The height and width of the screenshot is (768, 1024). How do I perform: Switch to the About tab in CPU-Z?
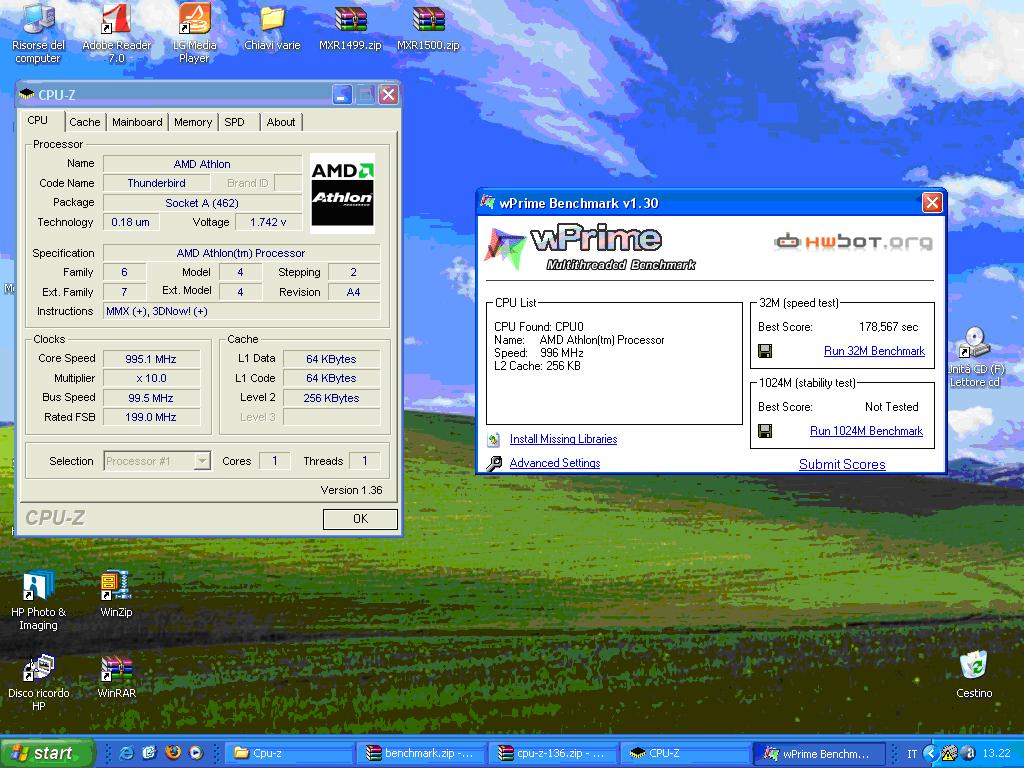[x=281, y=122]
